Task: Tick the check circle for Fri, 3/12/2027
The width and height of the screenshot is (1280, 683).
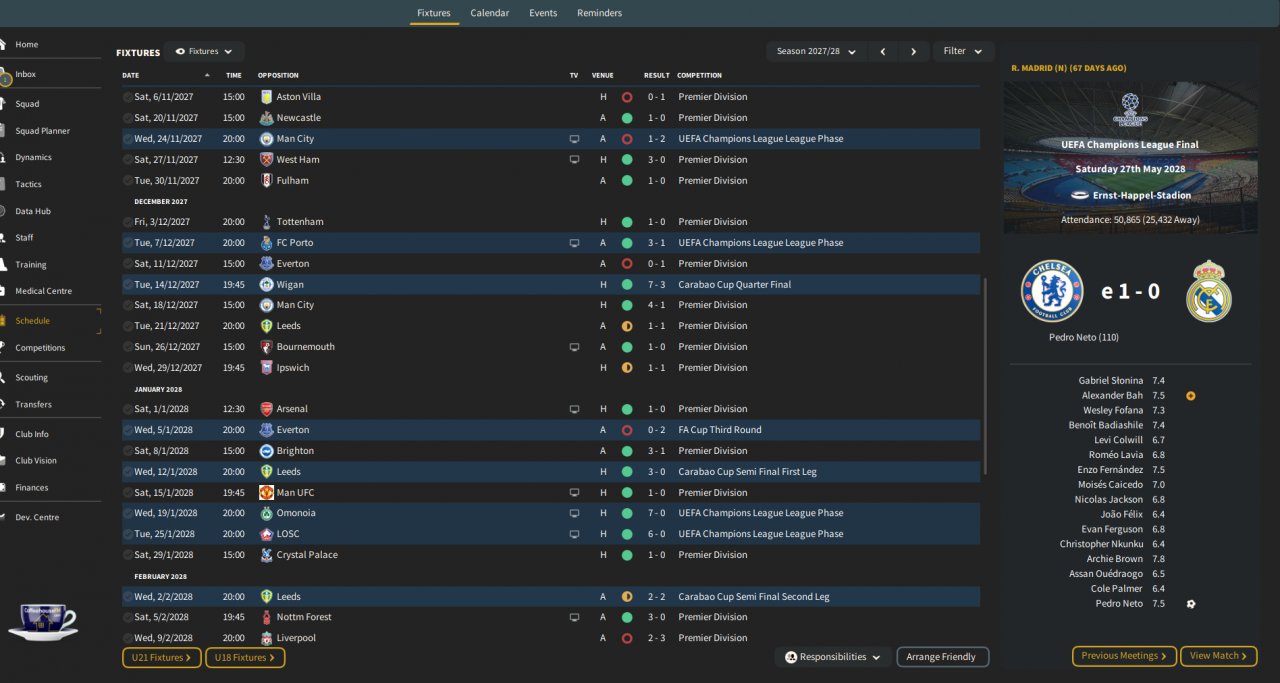Action: tap(127, 222)
